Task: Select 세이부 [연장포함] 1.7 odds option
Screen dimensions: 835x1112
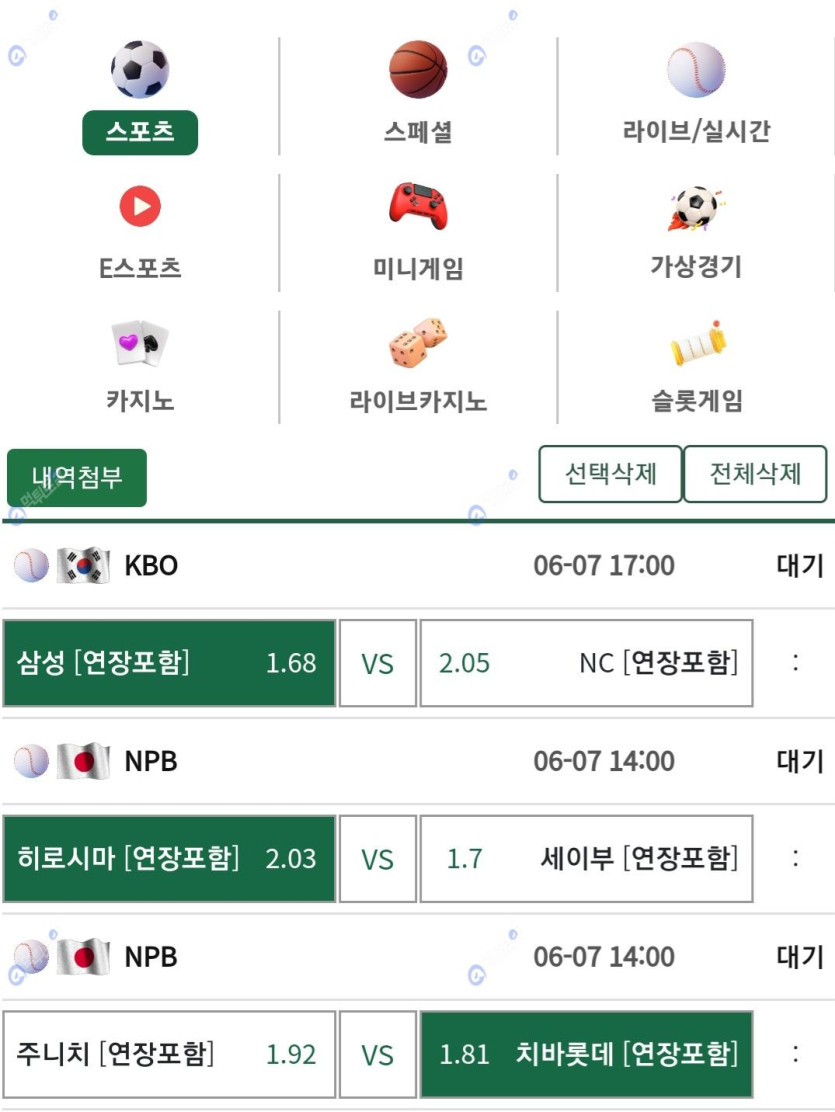Action: click(x=586, y=859)
